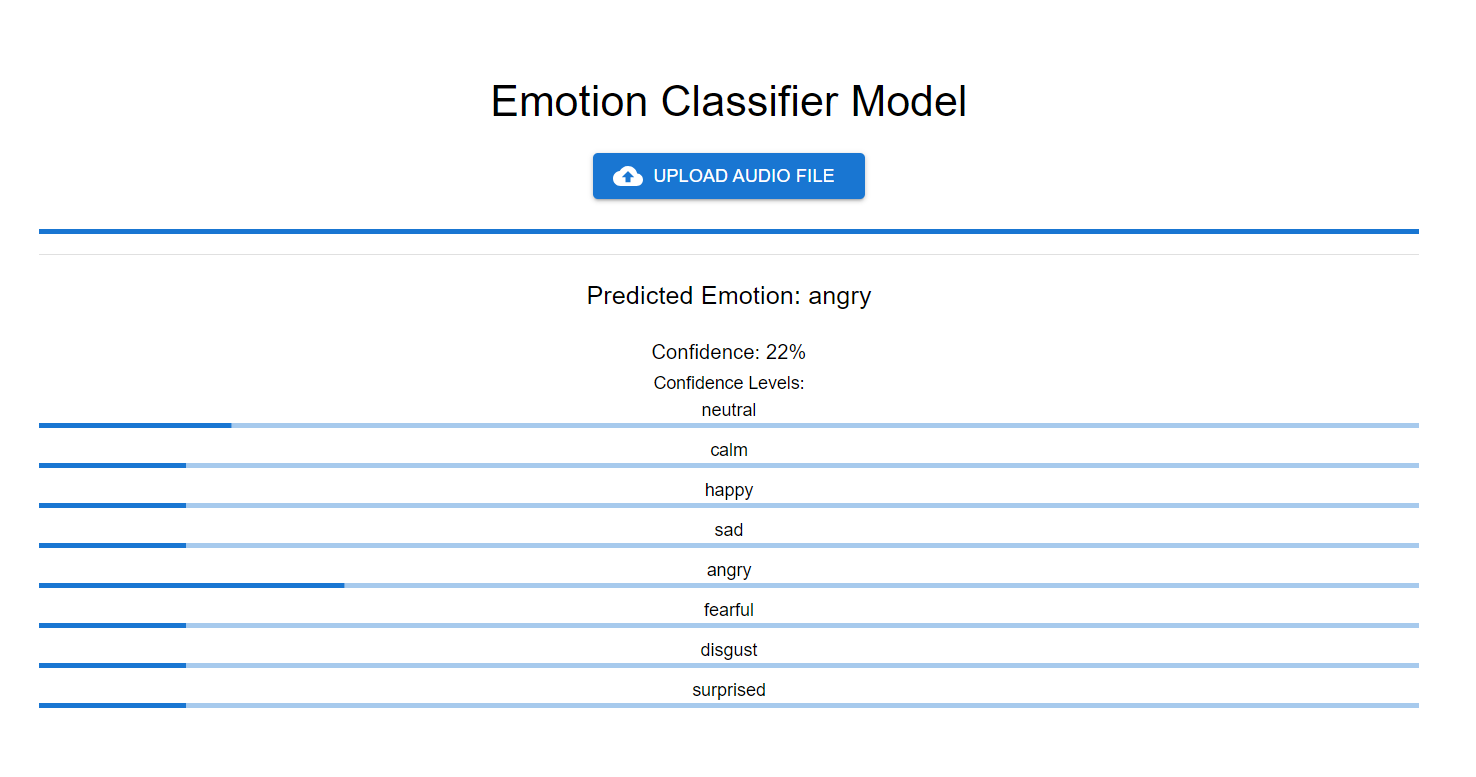Click the Upload Audio File button
The height and width of the screenshot is (777, 1476).
[729, 176]
